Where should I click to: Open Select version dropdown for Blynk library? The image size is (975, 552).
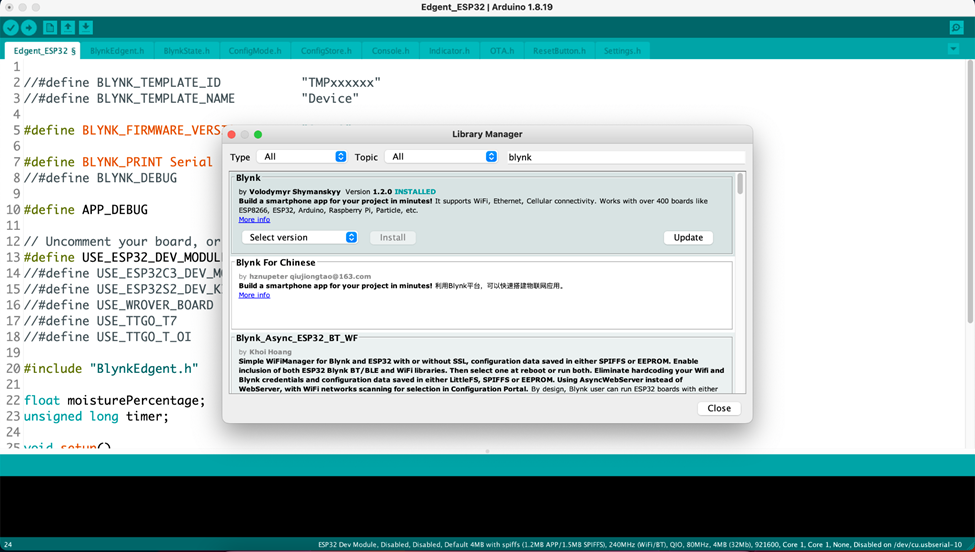(300, 237)
